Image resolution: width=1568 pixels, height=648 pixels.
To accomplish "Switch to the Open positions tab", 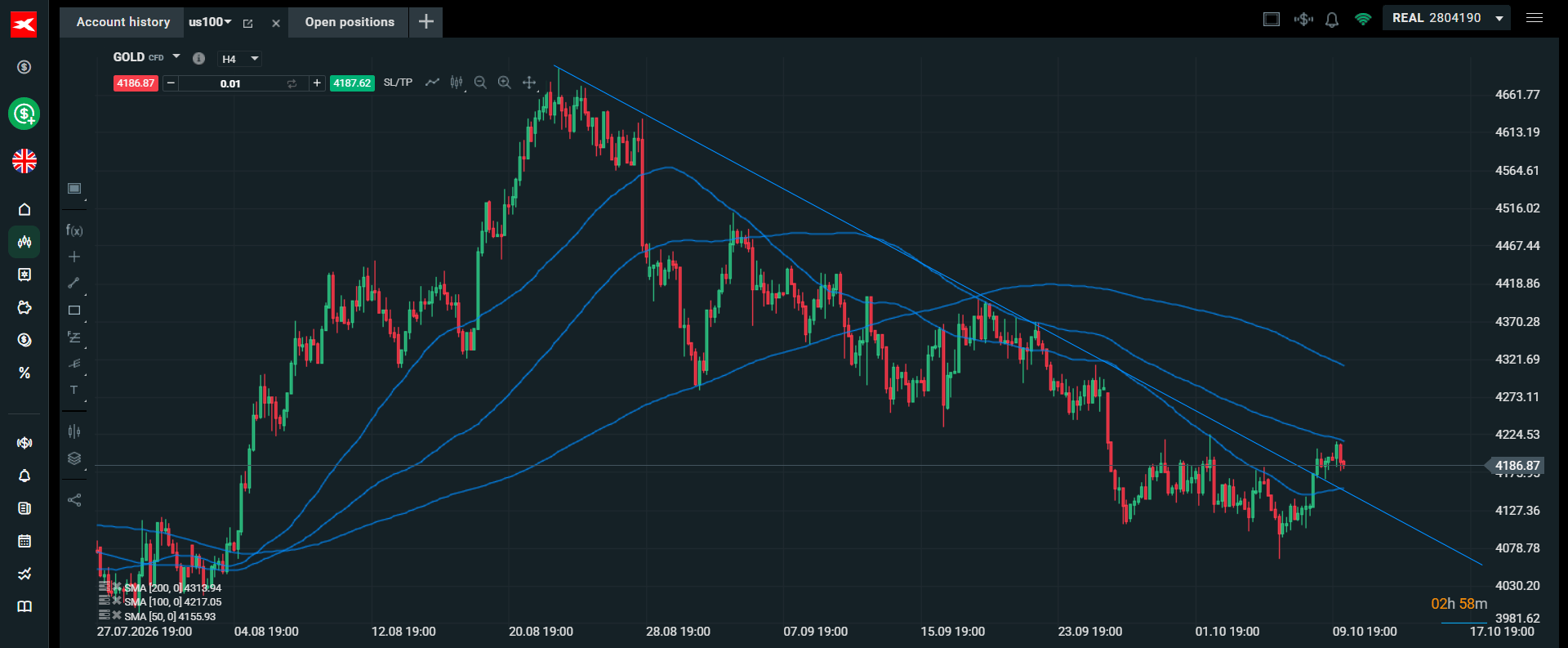I will 350,22.
